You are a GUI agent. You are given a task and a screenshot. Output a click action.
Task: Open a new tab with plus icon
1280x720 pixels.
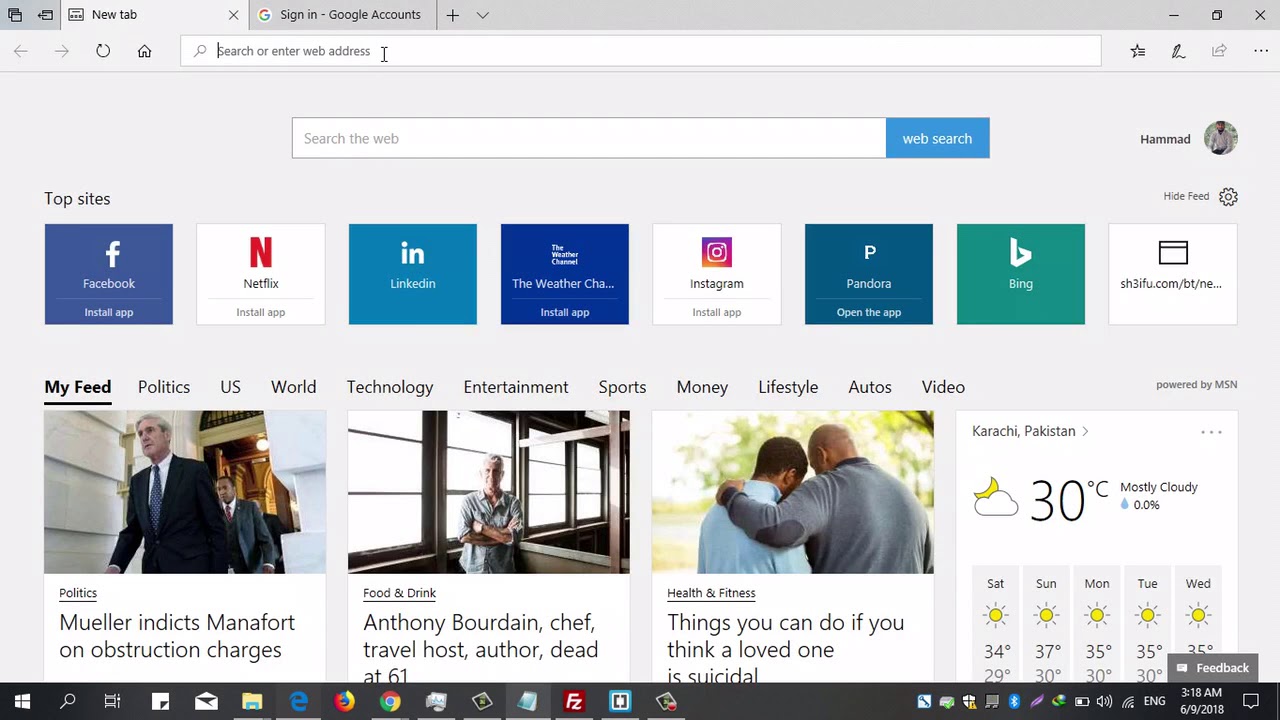(x=453, y=15)
